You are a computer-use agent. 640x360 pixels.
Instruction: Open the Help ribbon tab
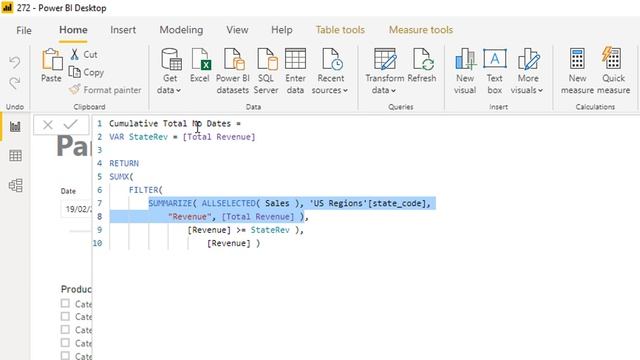click(x=282, y=30)
